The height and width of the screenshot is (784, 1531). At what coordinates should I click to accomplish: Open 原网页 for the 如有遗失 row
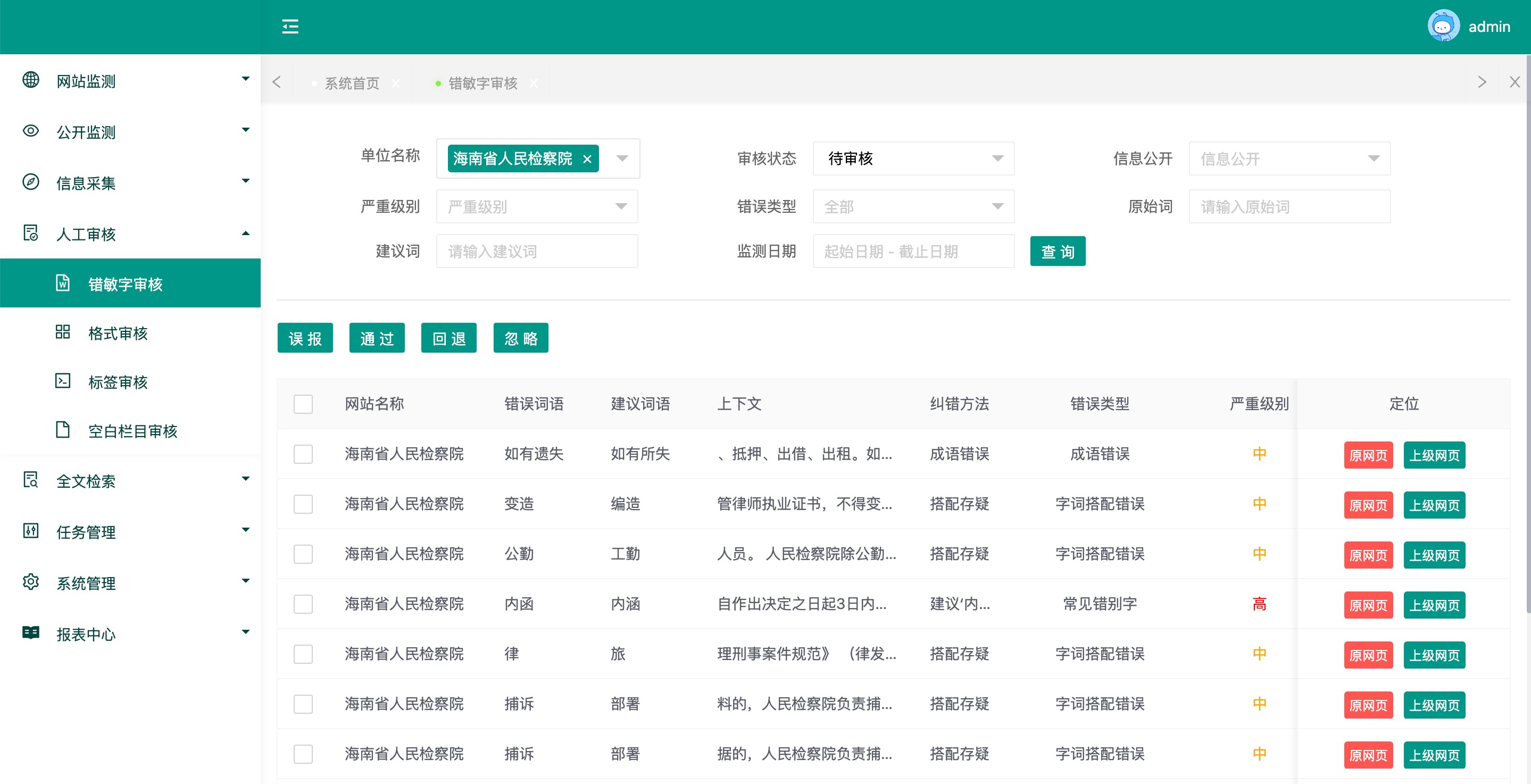point(1369,455)
